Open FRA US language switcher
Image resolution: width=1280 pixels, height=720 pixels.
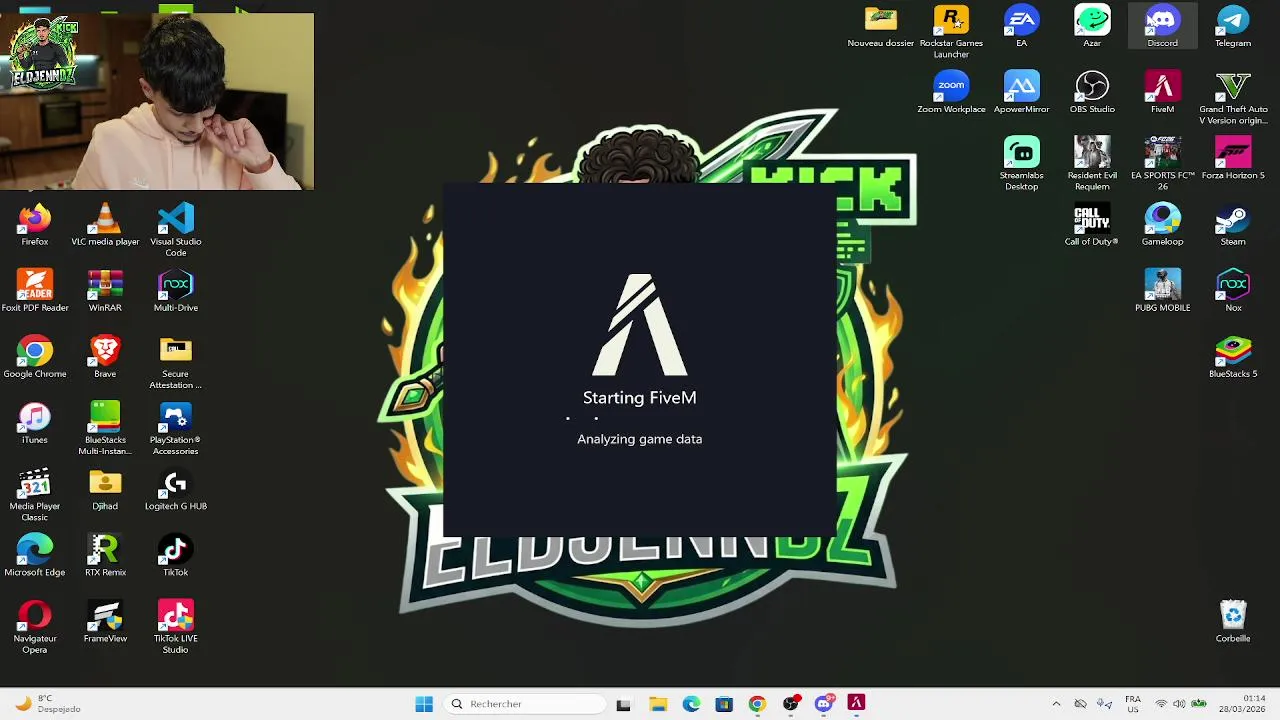point(1133,704)
